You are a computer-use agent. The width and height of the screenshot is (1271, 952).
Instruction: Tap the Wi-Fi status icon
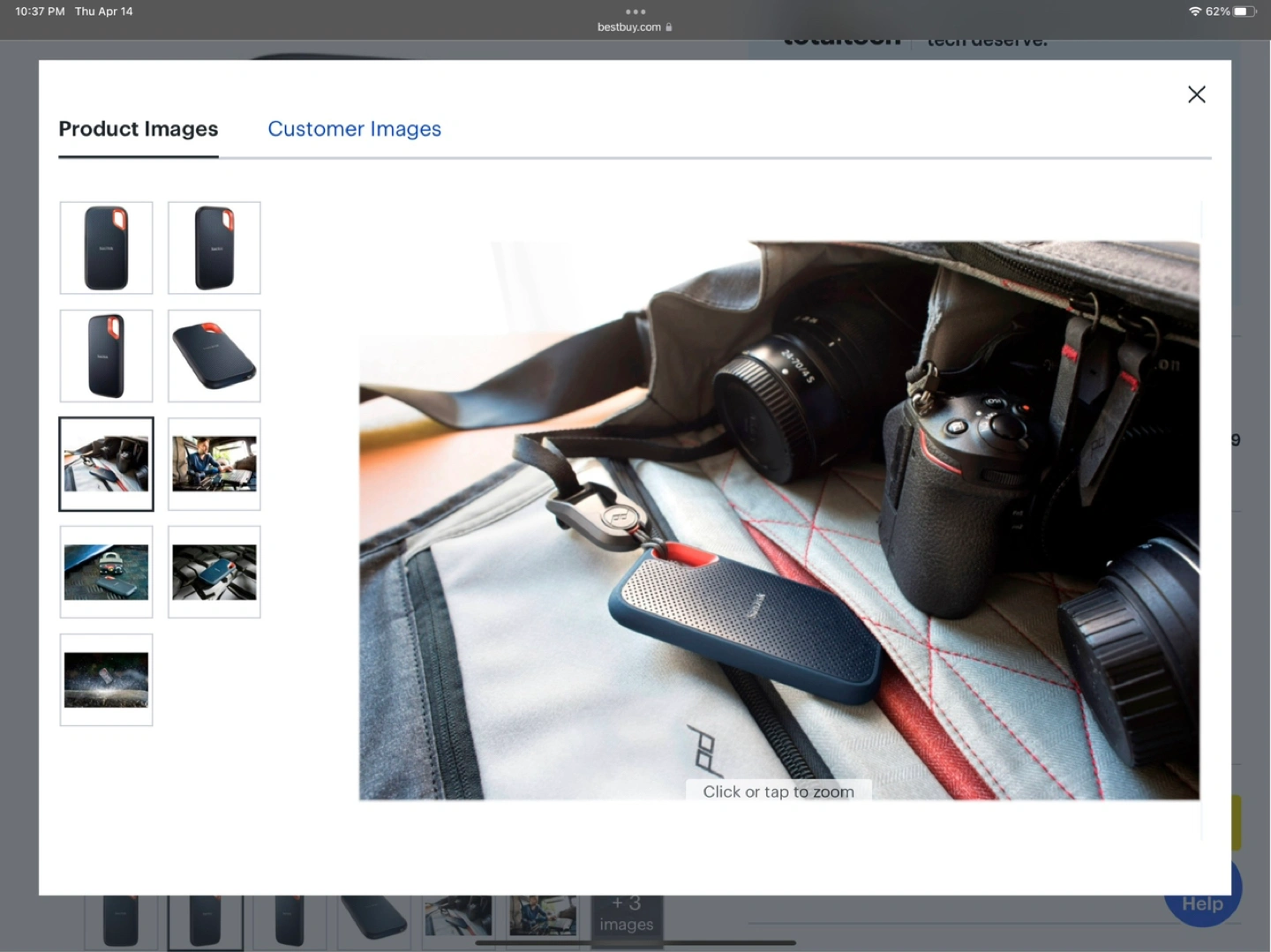[1195, 11]
